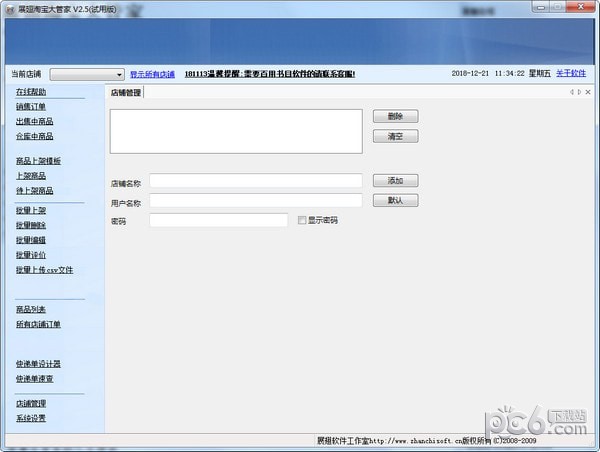Click the tab scroll left arrow

572,92
